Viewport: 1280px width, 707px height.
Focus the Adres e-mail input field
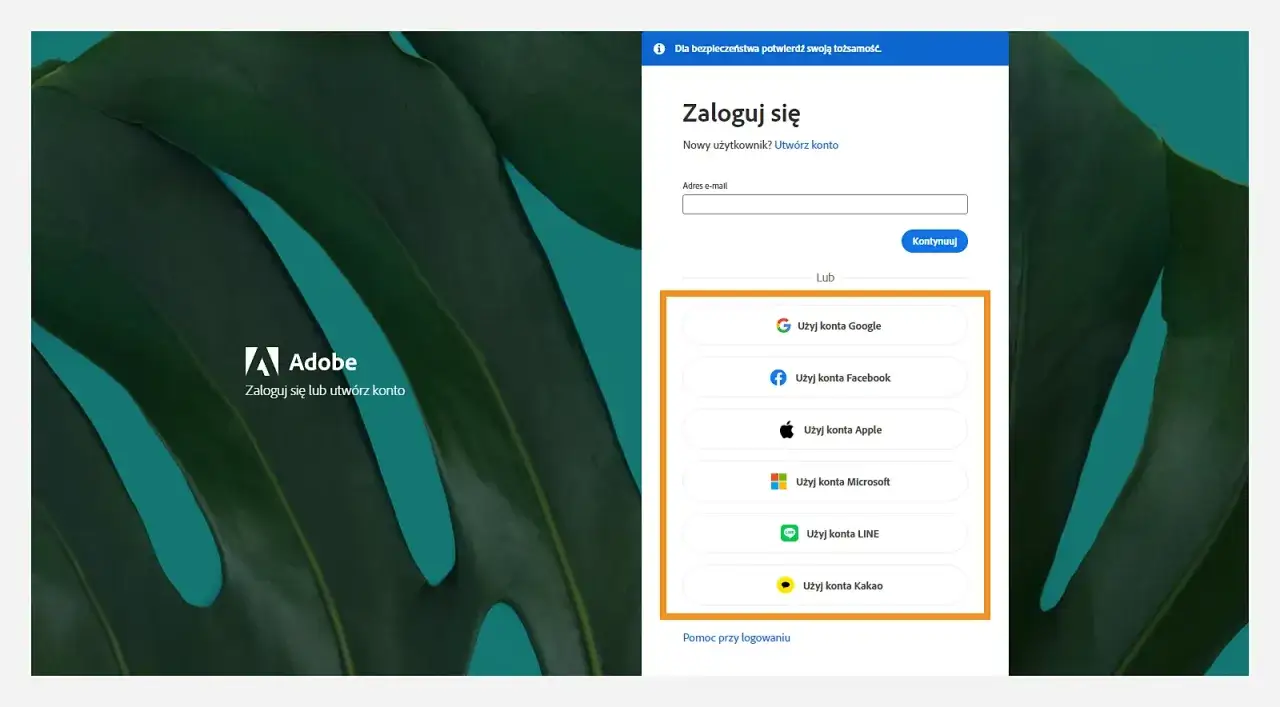click(x=825, y=204)
